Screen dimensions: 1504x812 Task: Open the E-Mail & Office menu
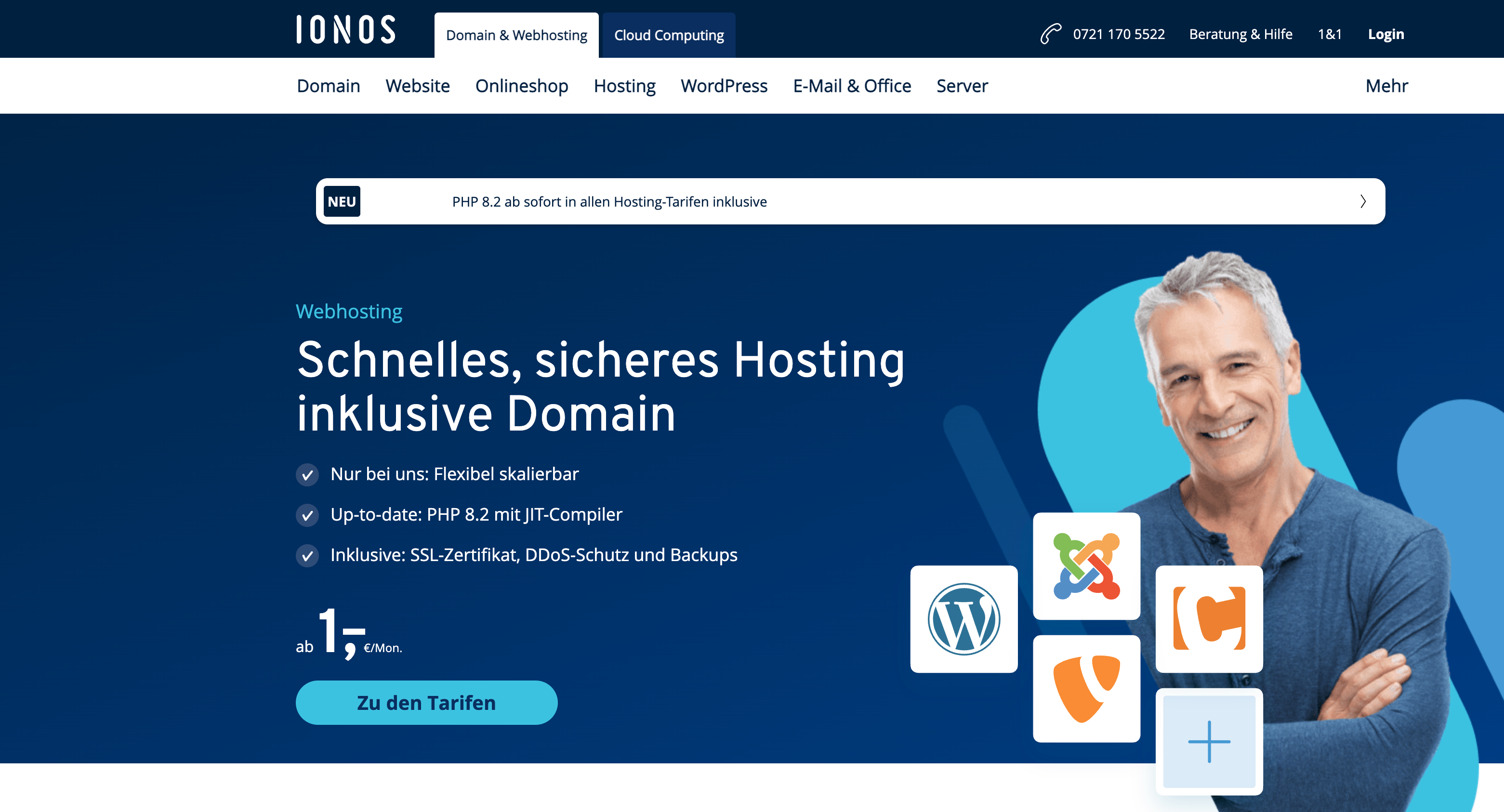(852, 86)
